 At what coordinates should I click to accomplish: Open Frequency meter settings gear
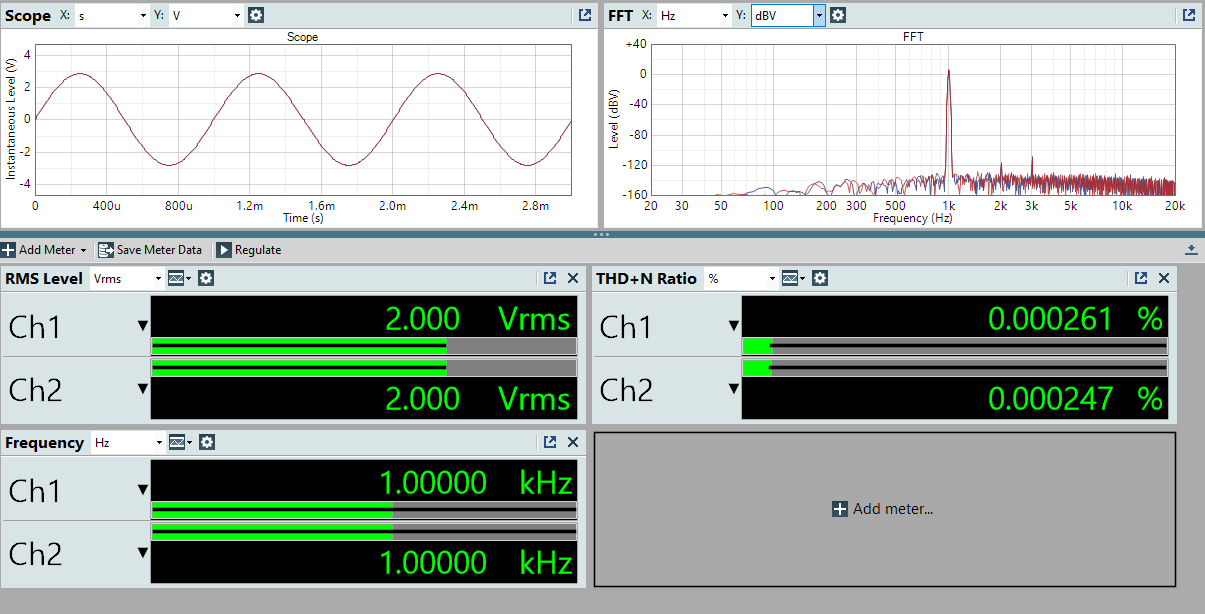pyautogui.click(x=206, y=442)
